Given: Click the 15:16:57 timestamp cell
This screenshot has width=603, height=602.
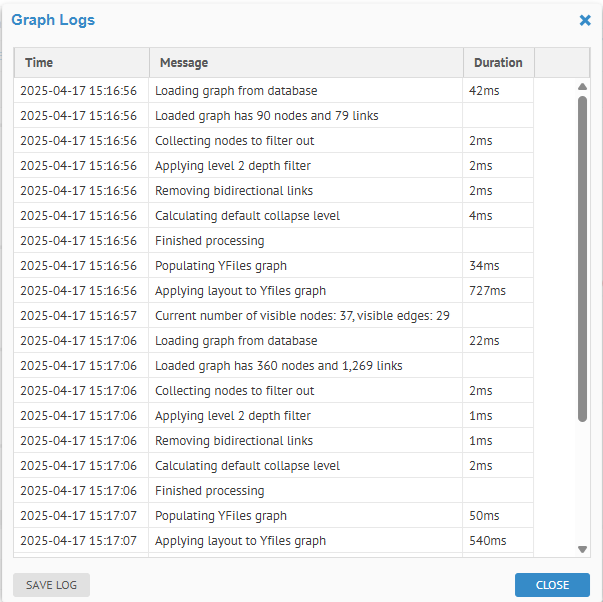Looking at the screenshot, I should pos(78,316).
